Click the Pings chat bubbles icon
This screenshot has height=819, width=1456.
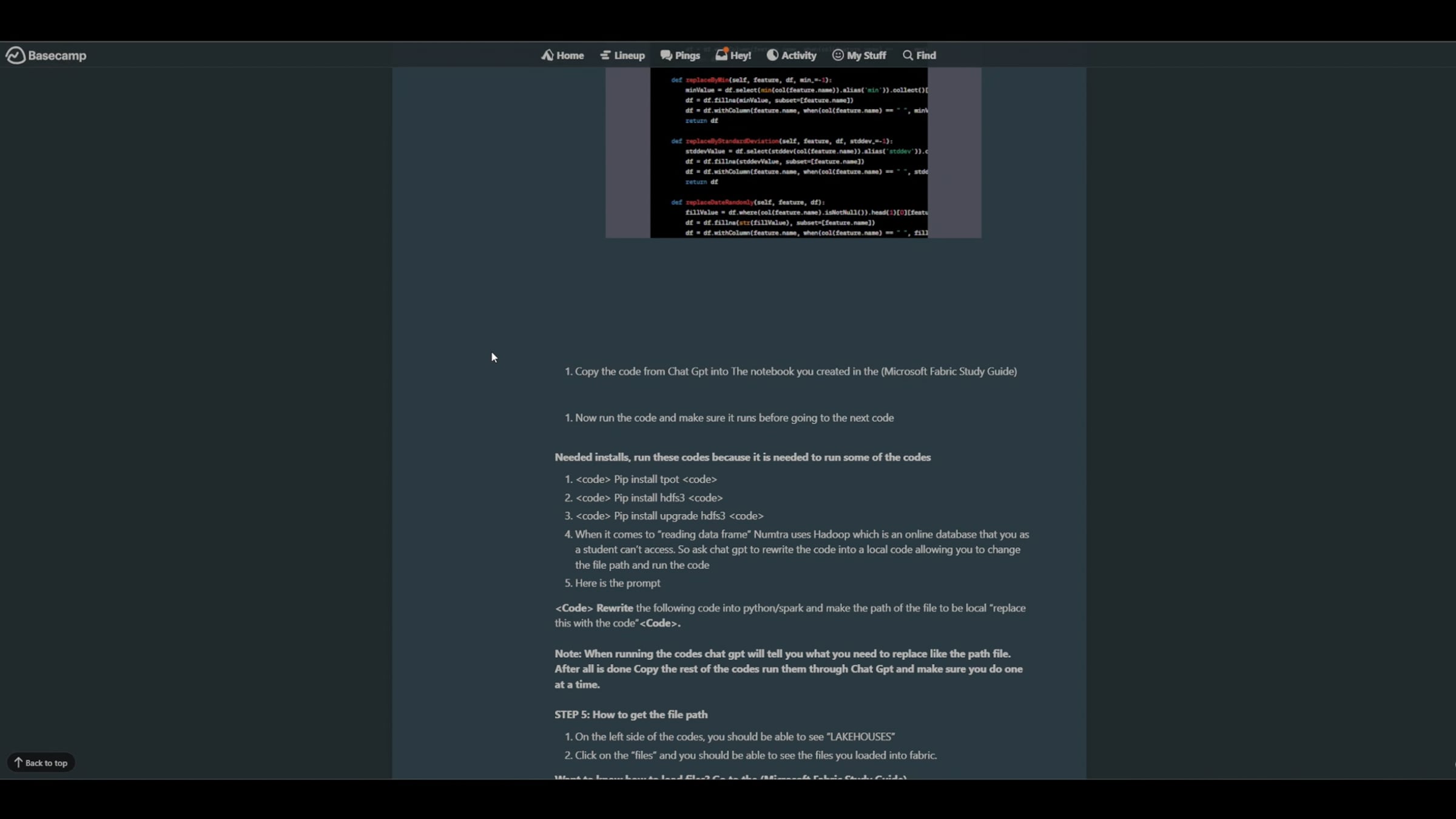click(666, 55)
